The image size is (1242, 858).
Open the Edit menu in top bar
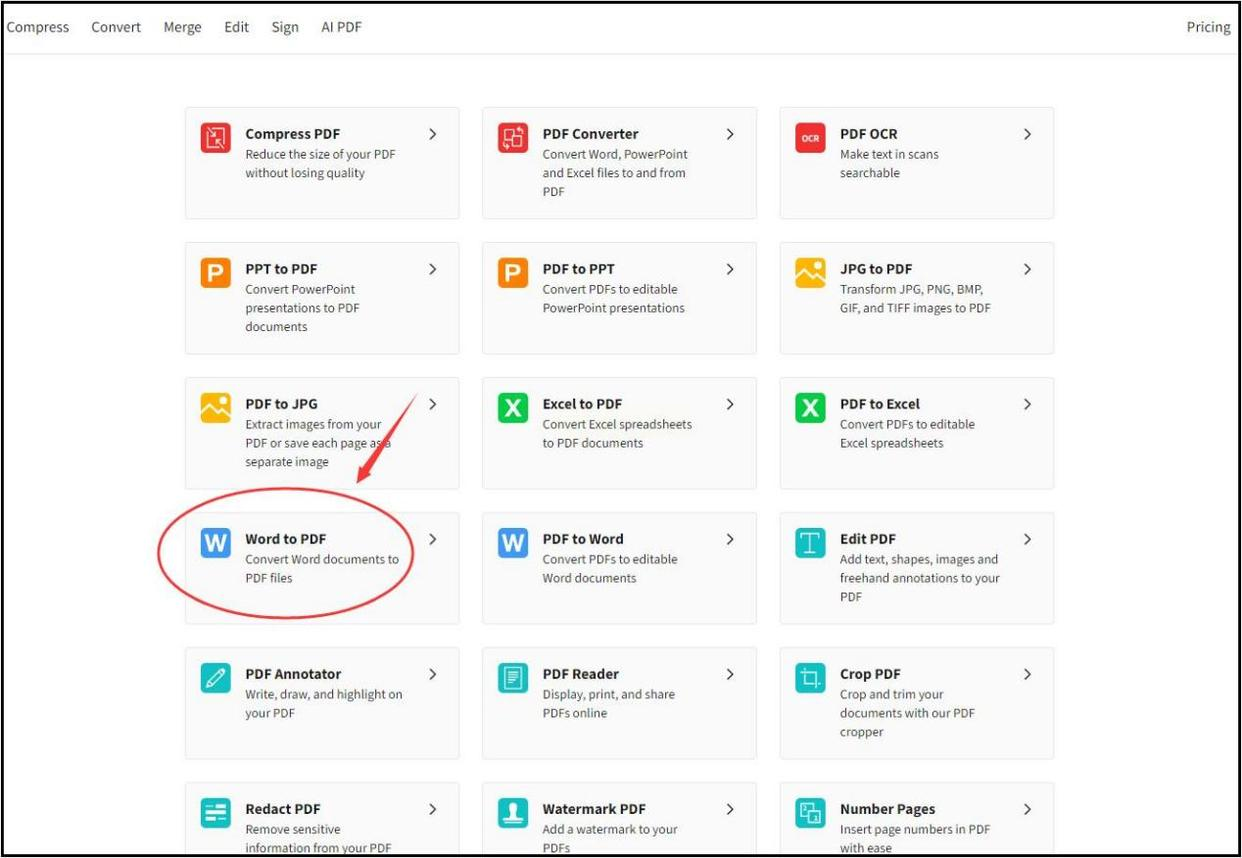[x=237, y=27]
